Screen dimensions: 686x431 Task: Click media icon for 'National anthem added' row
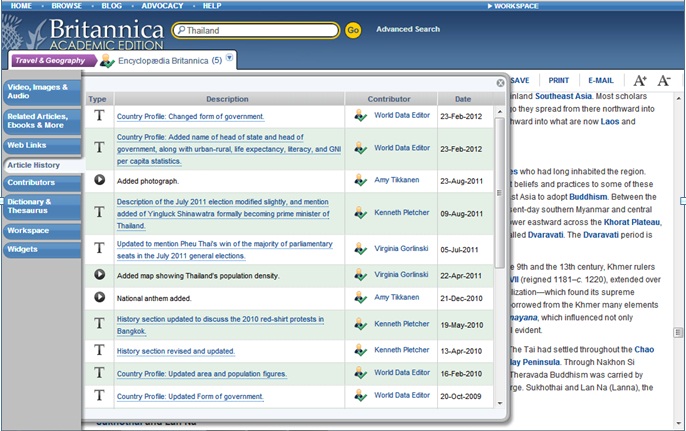pyautogui.click(x=100, y=297)
